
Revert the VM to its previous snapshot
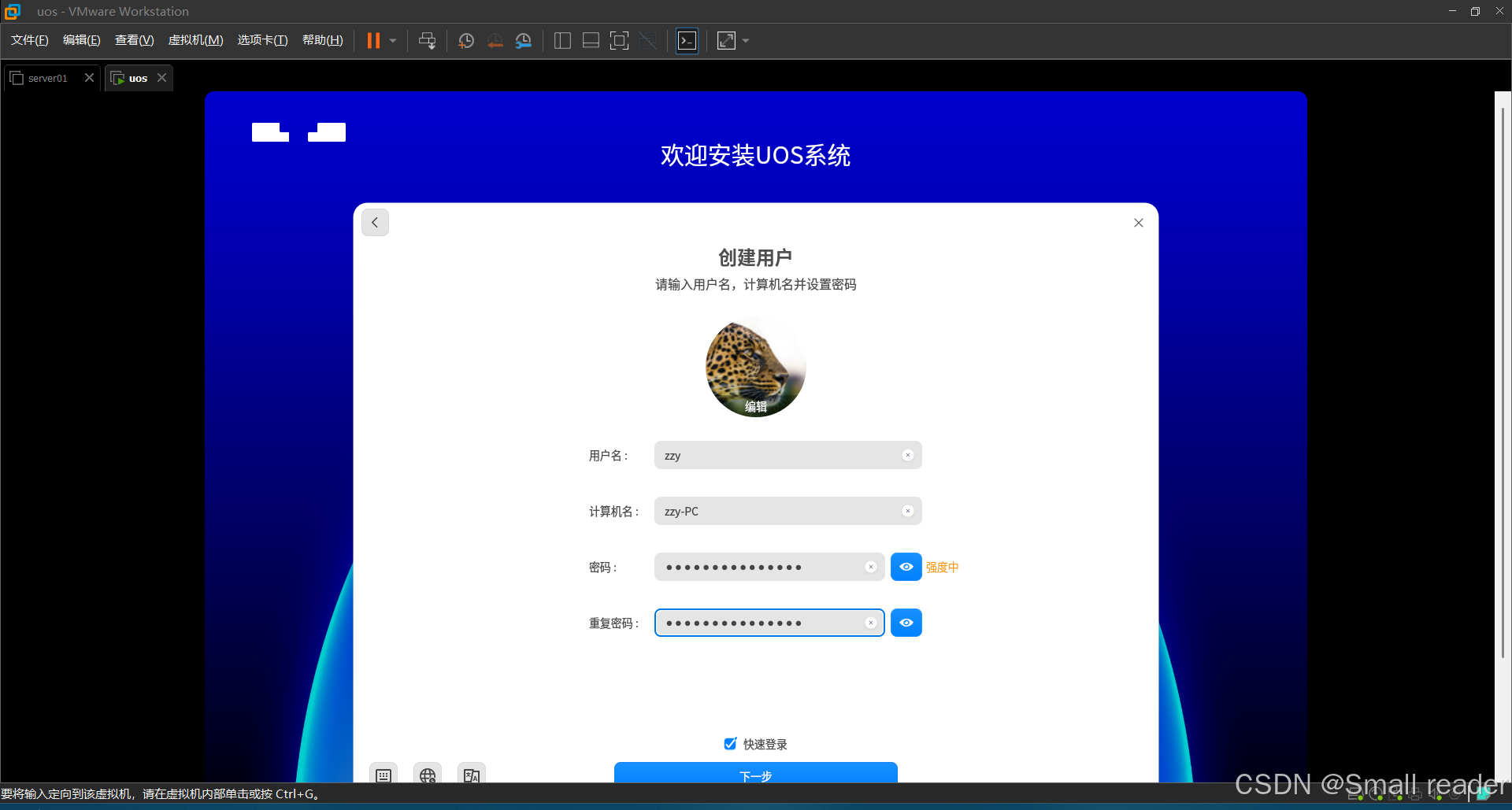tap(495, 41)
